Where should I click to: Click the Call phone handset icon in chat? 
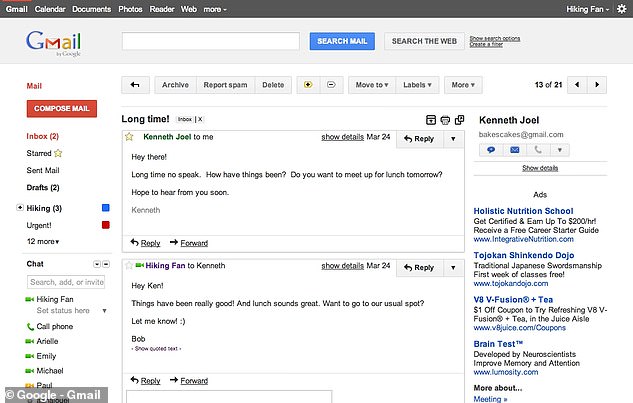click(30, 327)
